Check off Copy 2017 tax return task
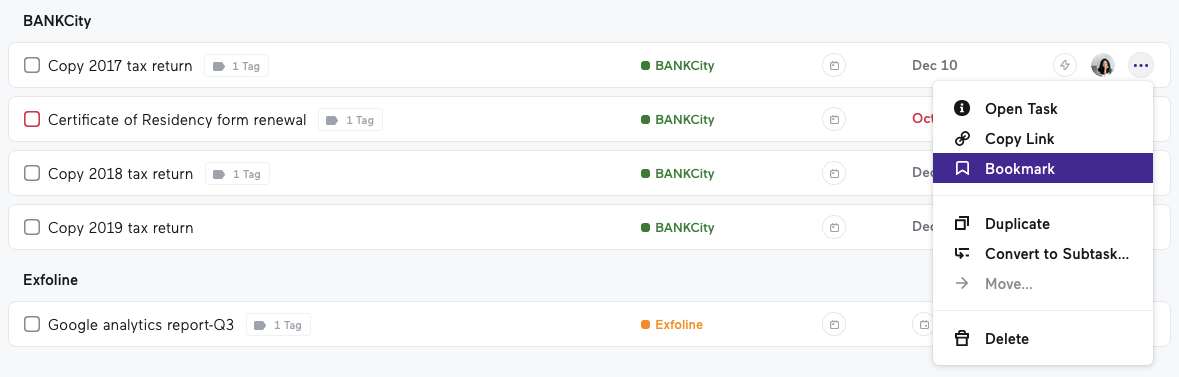Image resolution: width=1179 pixels, height=377 pixels. [32, 65]
